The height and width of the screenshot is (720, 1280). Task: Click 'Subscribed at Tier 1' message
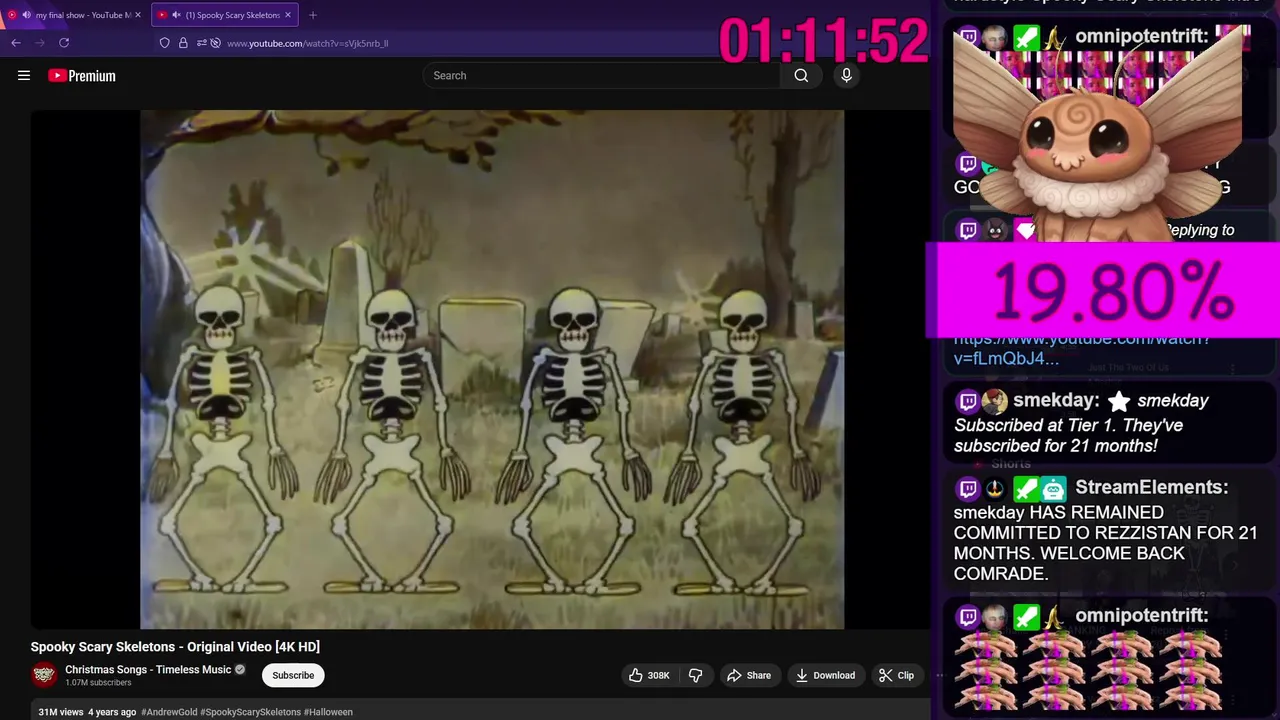point(1068,436)
